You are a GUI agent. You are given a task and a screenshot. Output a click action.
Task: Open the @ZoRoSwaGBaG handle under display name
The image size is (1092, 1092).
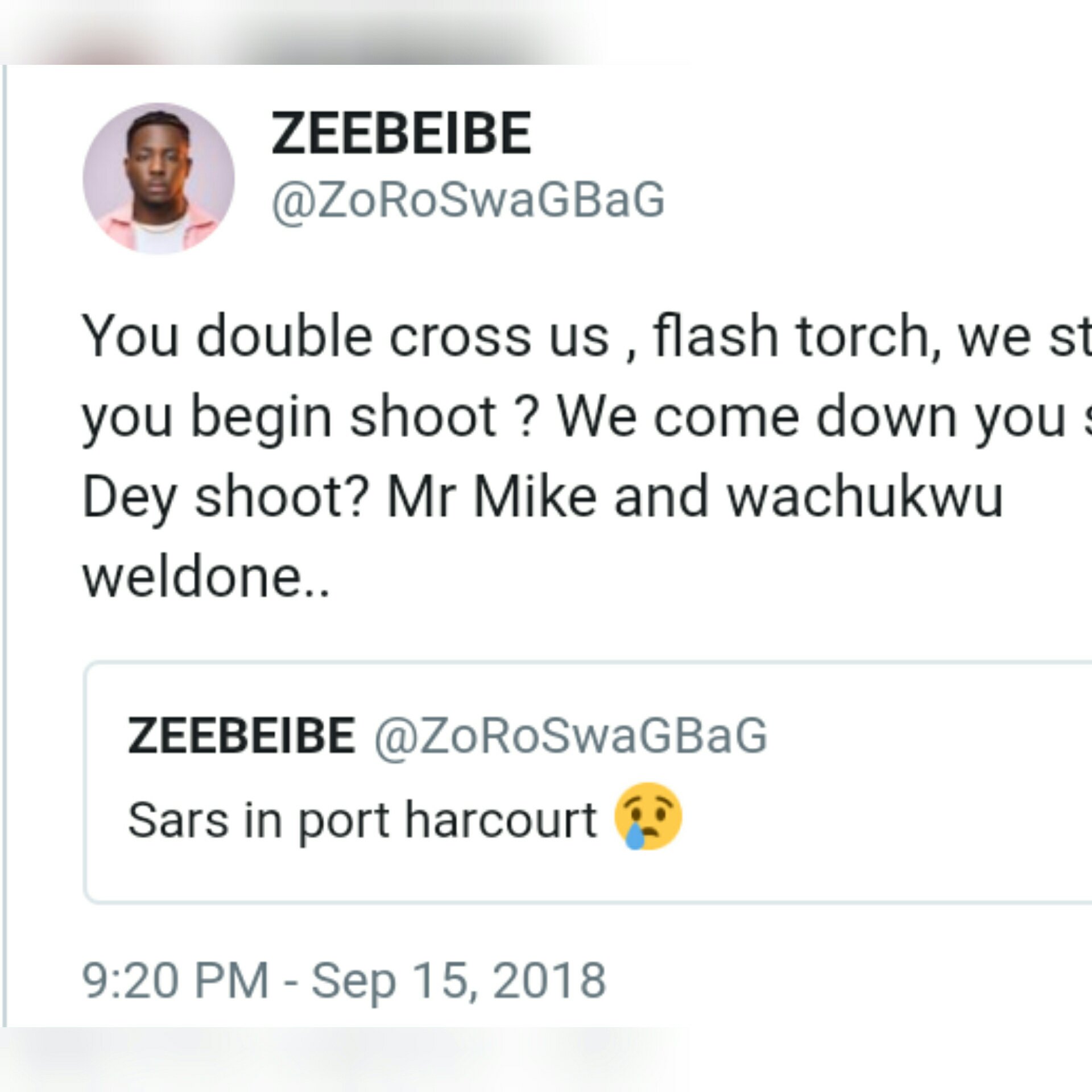pos(468,200)
